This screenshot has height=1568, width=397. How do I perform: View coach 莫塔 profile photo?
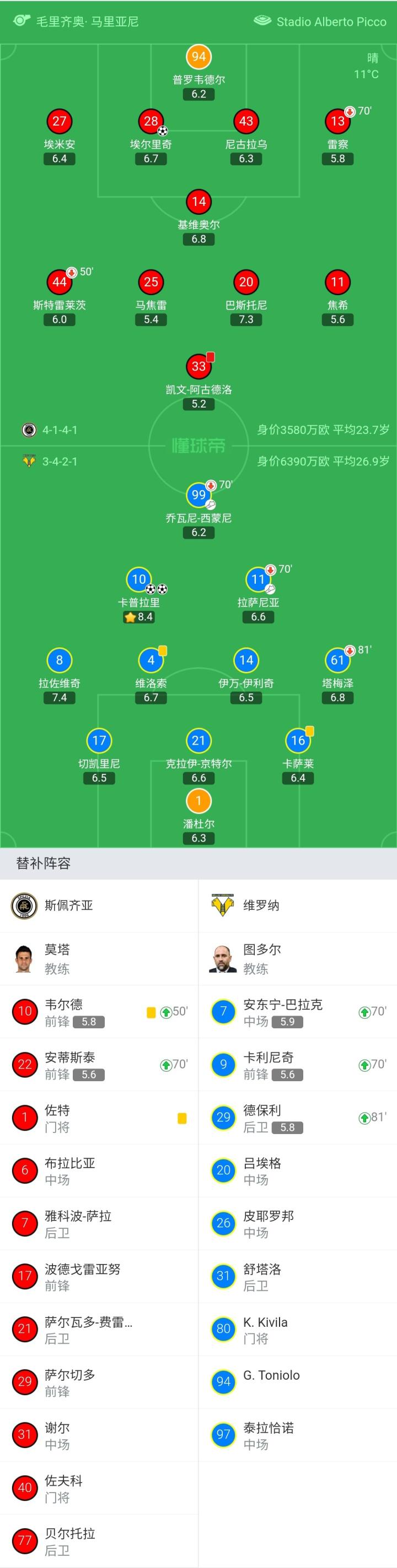click(24, 959)
